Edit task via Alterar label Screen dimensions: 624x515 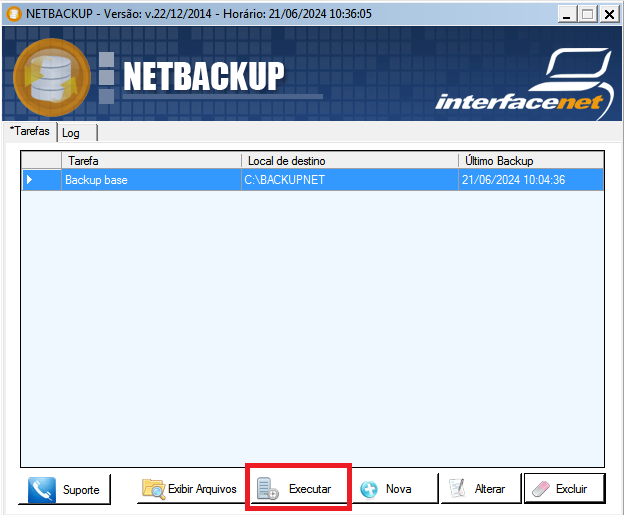489,489
